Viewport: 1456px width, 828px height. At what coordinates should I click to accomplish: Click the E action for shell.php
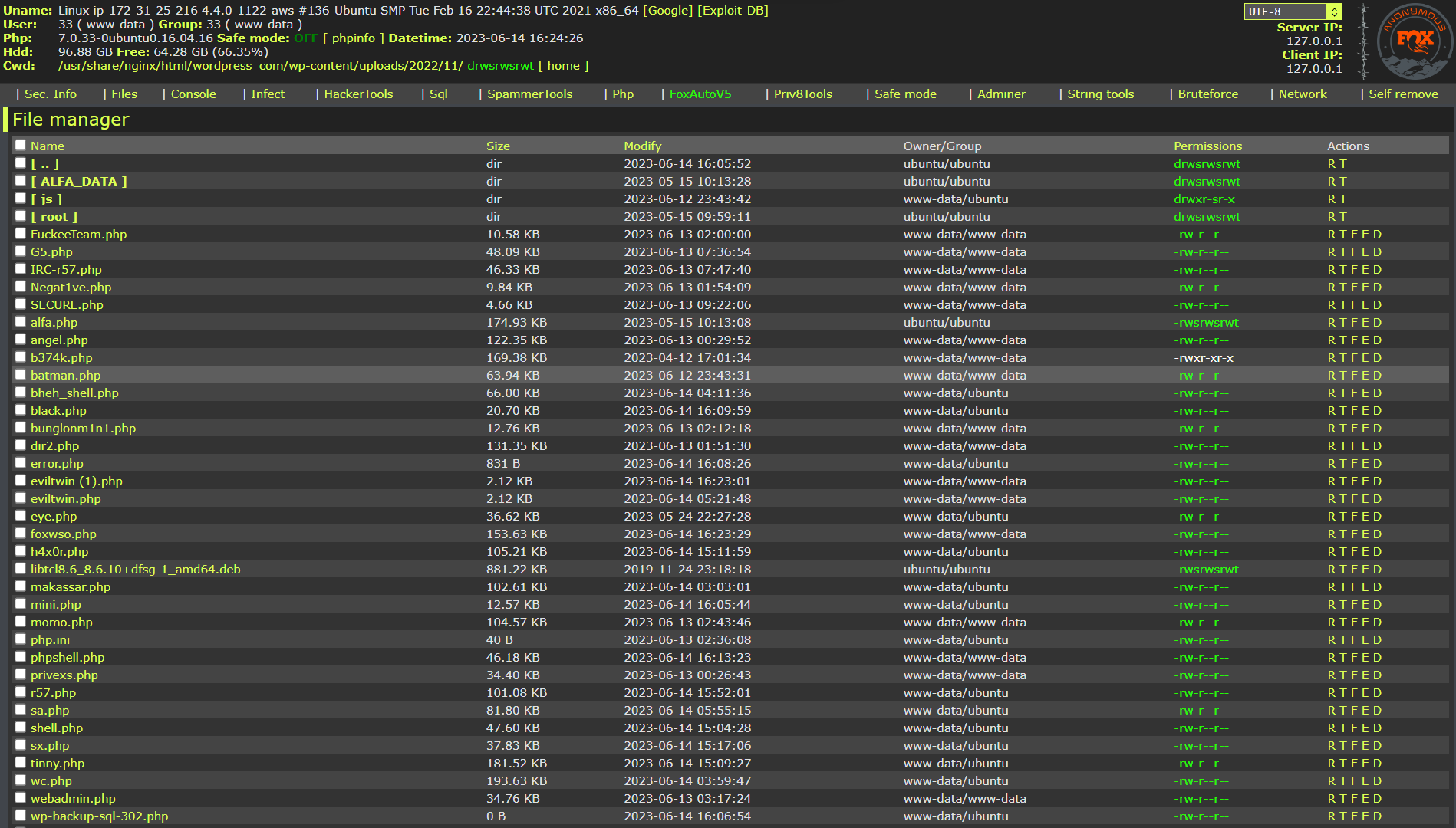pos(1365,728)
